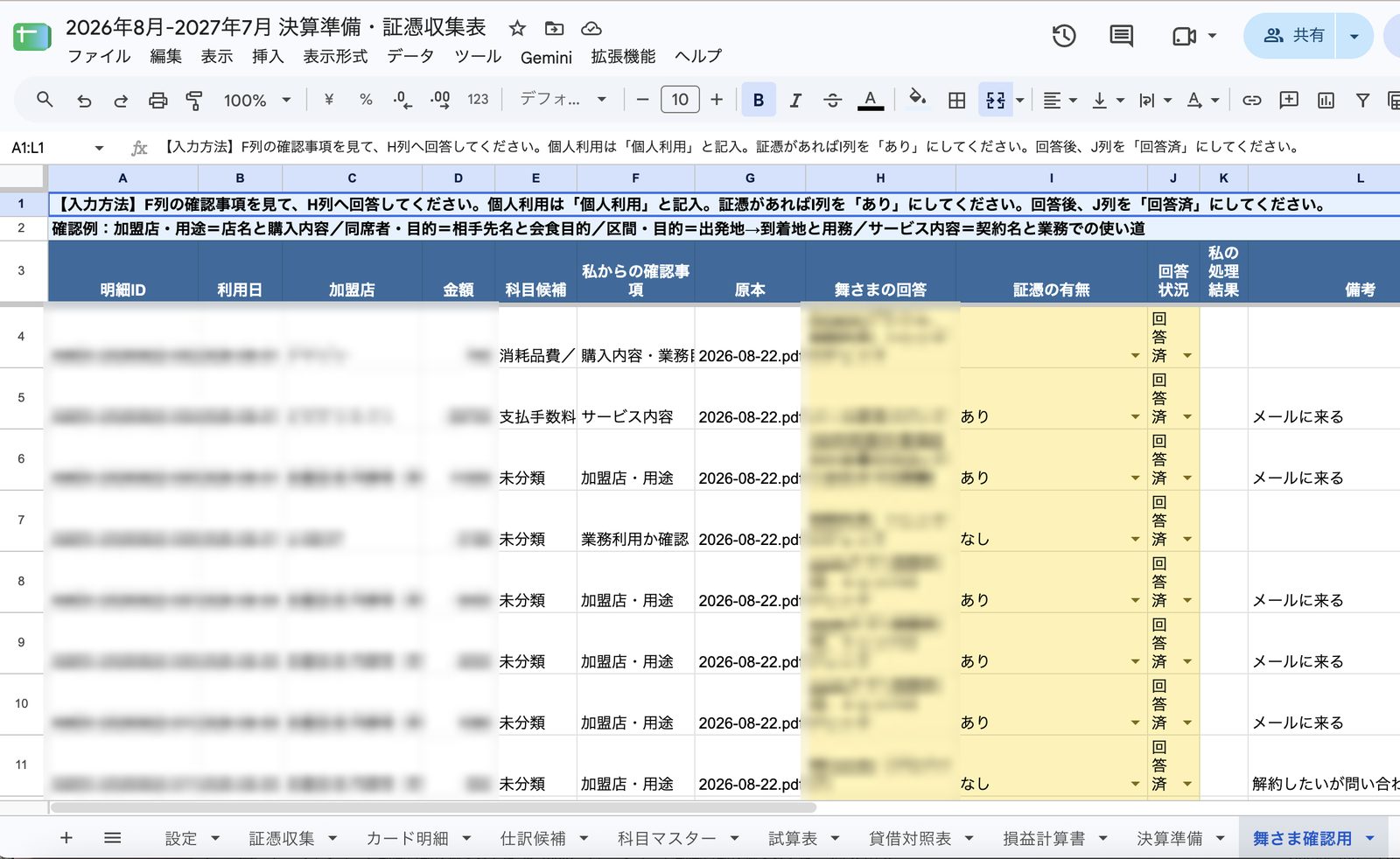
Task: Switch to the 試算表 sheet tab
Action: coord(793,838)
